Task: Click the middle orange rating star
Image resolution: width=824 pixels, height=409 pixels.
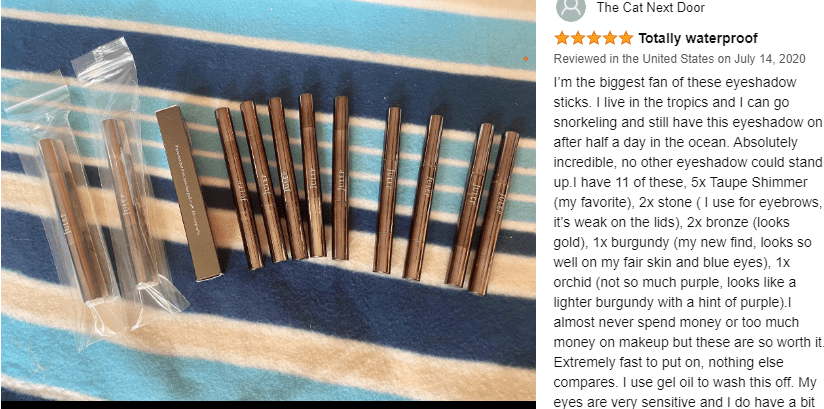Action: (x=594, y=38)
